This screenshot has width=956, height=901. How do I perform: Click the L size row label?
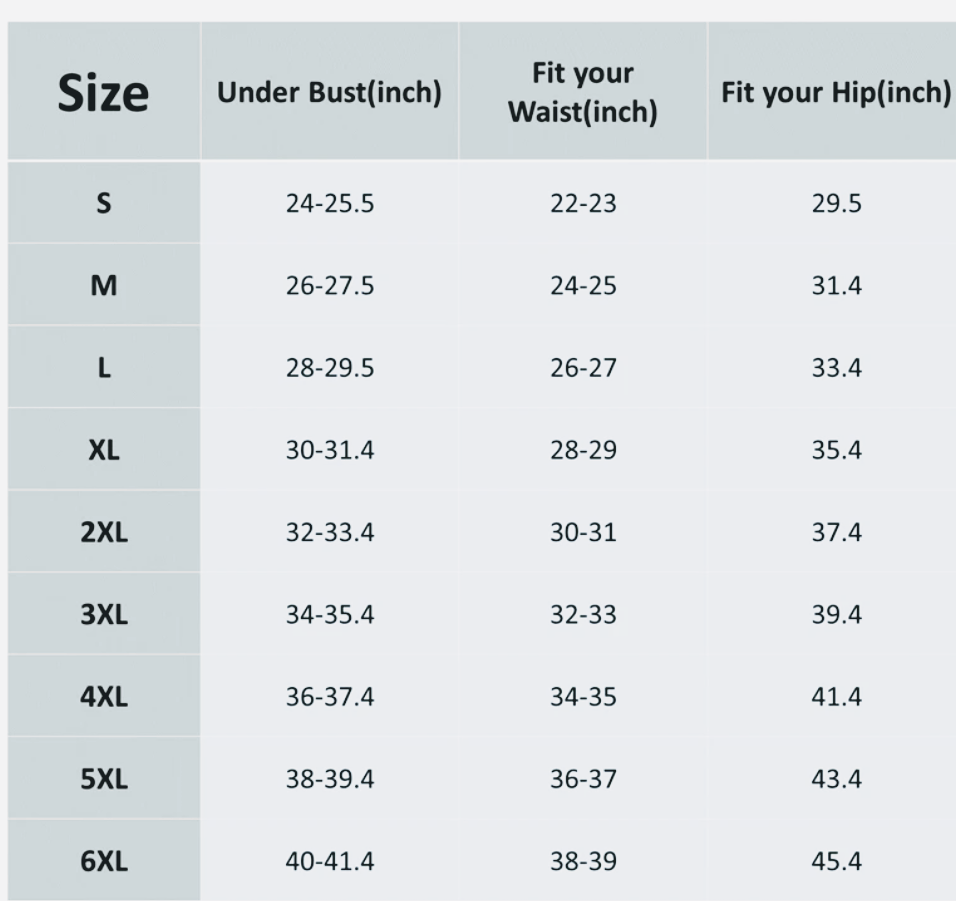coord(104,368)
